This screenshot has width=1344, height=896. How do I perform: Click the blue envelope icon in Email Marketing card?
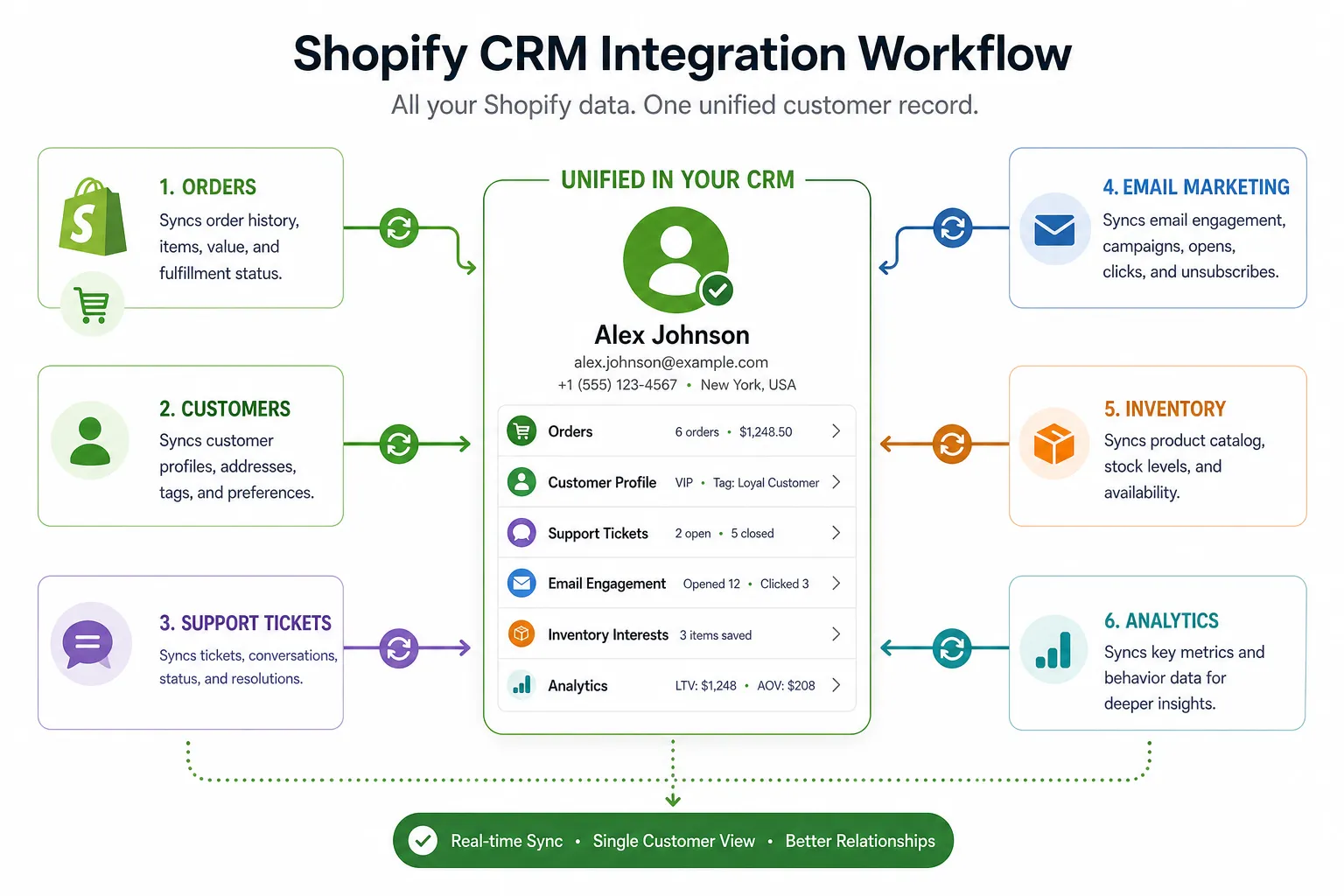point(1054,229)
